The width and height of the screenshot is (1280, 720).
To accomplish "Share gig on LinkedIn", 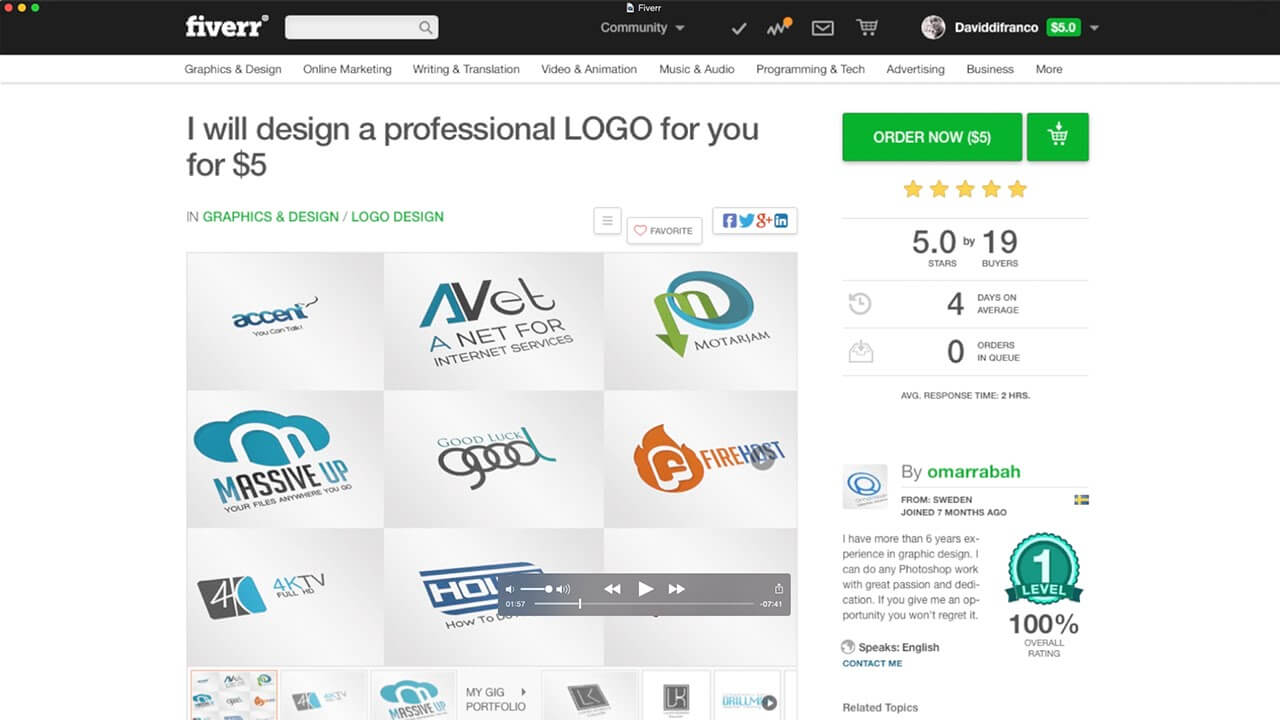I will (781, 221).
